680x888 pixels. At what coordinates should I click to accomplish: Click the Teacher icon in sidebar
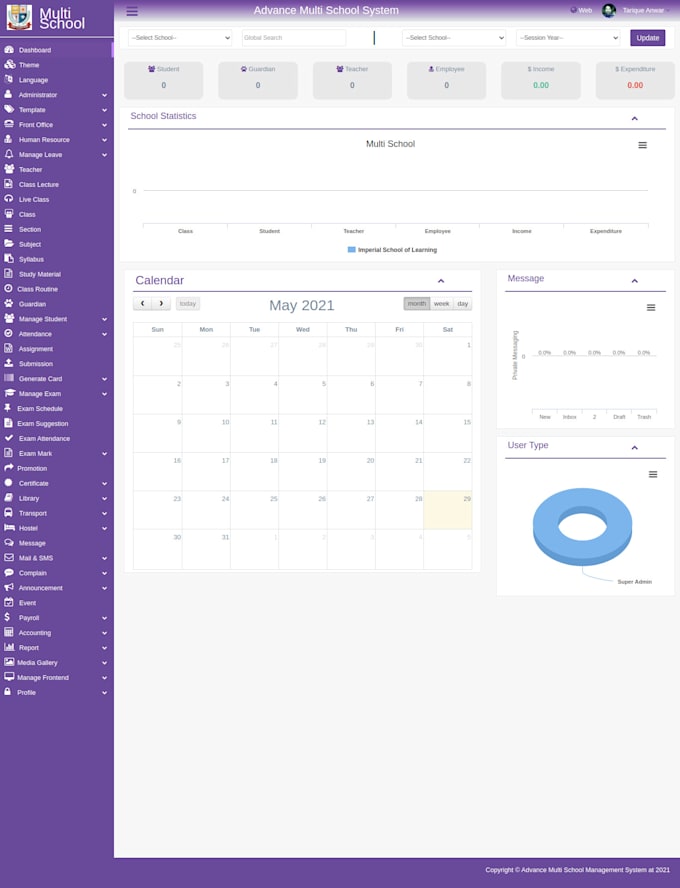[8, 169]
